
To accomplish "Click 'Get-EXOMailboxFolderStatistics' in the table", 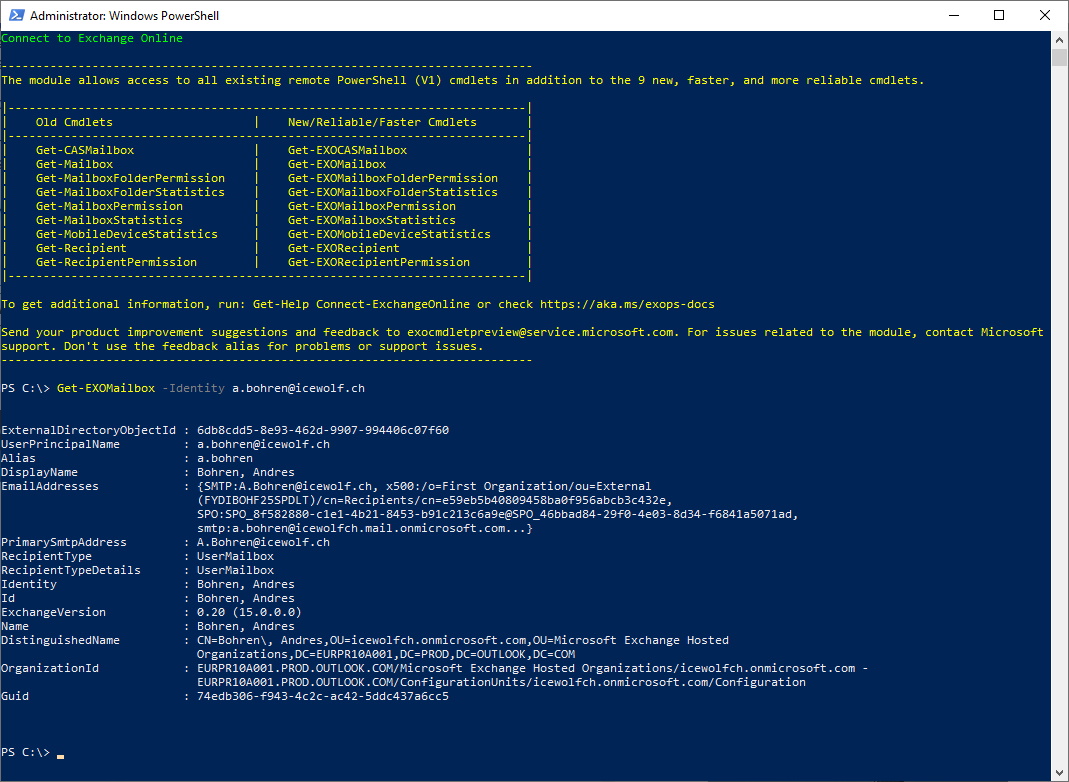I will [x=393, y=192].
